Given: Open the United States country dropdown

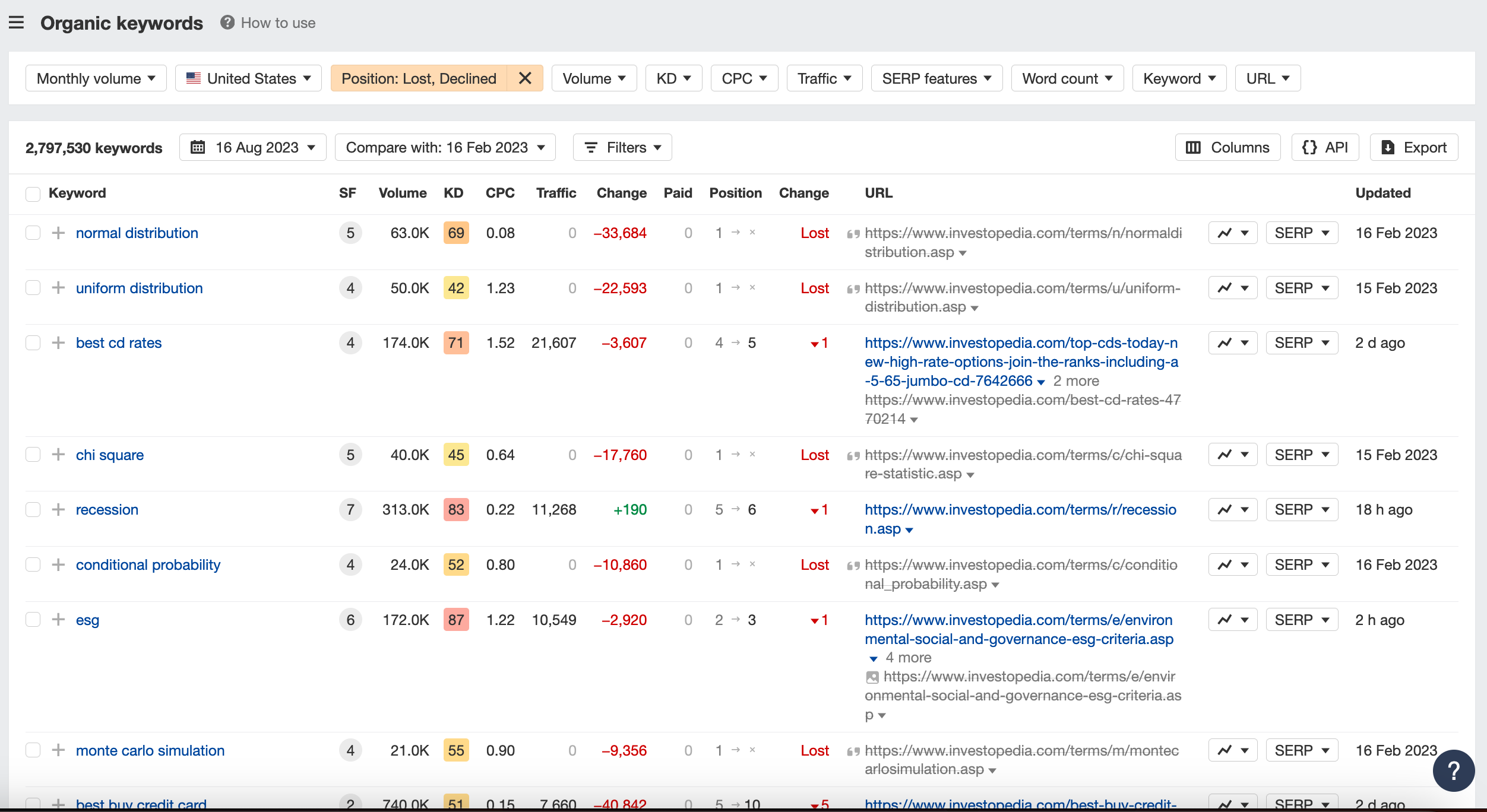Looking at the screenshot, I should pos(248,78).
